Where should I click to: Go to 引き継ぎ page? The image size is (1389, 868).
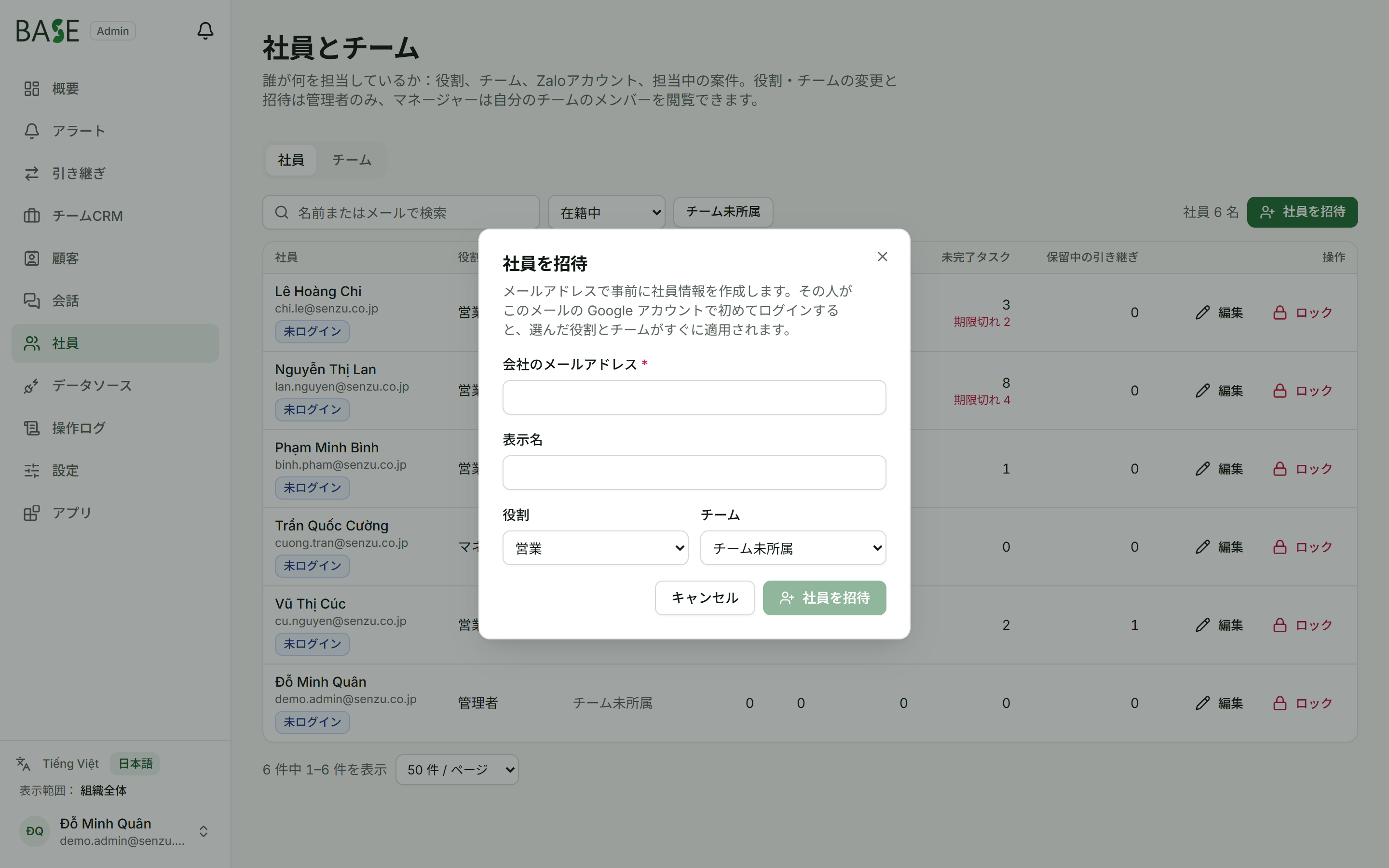coord(115,174)
